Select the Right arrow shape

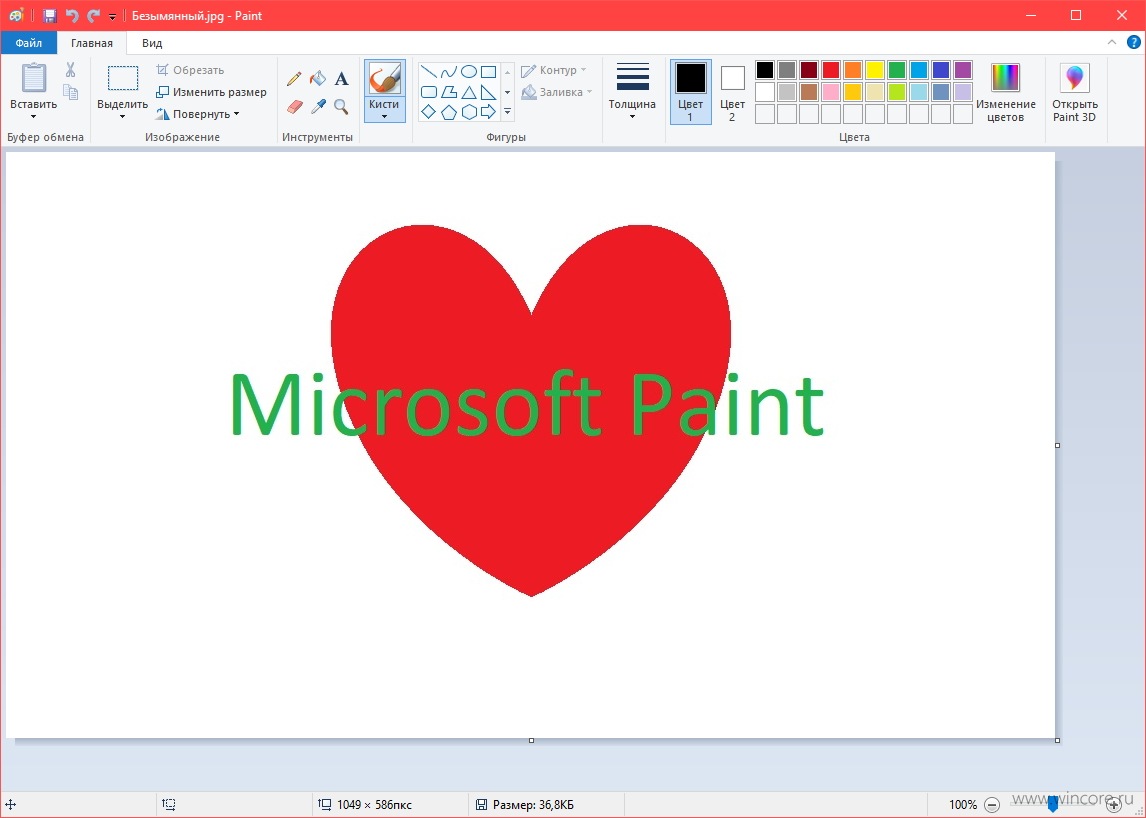488,112
